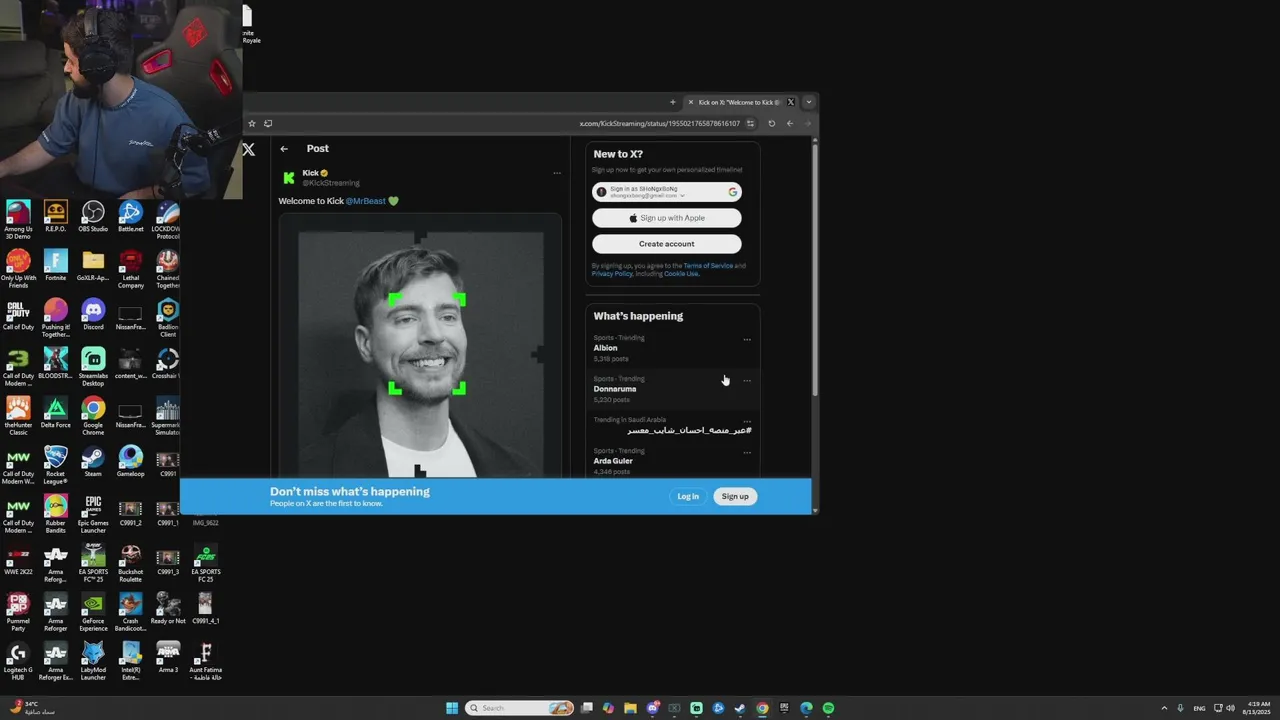Screen dimensions: 1280x720
Task: Select the Crash Bandicoot desktop icon
Action: click(130, 609)
